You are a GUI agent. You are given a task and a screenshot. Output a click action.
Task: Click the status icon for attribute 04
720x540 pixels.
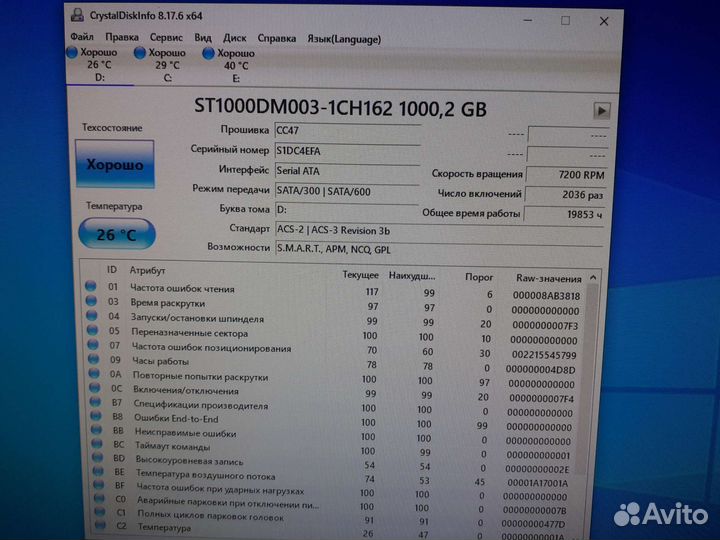pyautogui.click(x=92, y=315)
